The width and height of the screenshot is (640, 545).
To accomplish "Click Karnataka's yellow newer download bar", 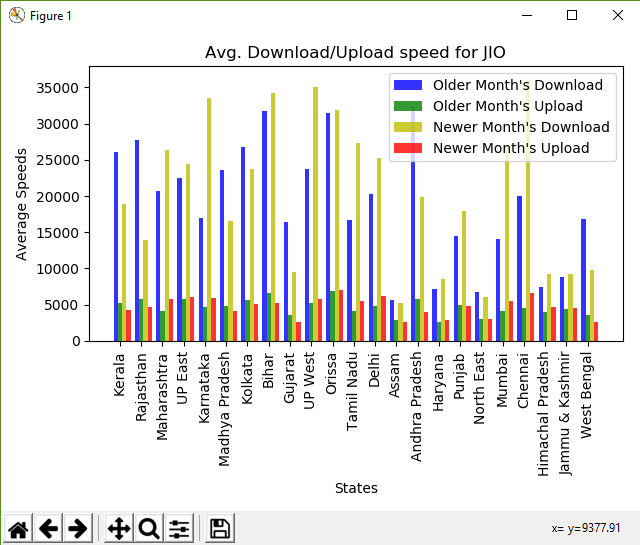I will [209, 220].
